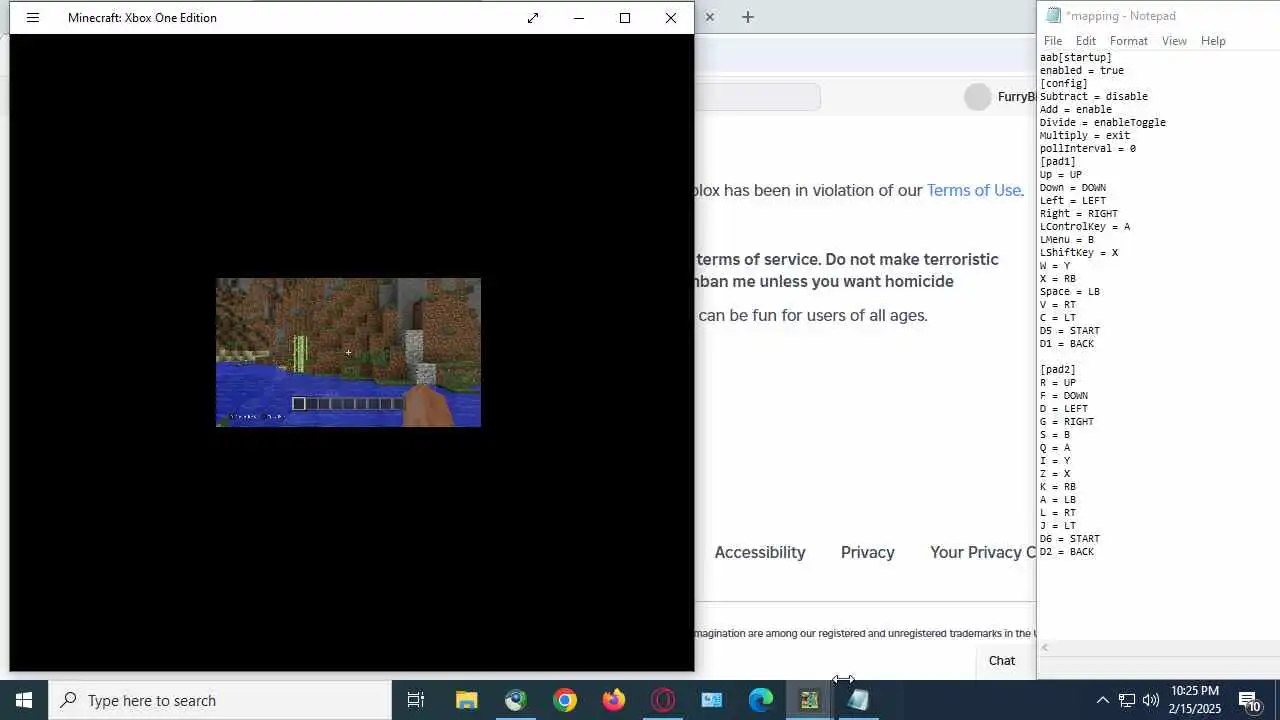Click the Minecraft game view thumbnail

[x=348, y=352]
